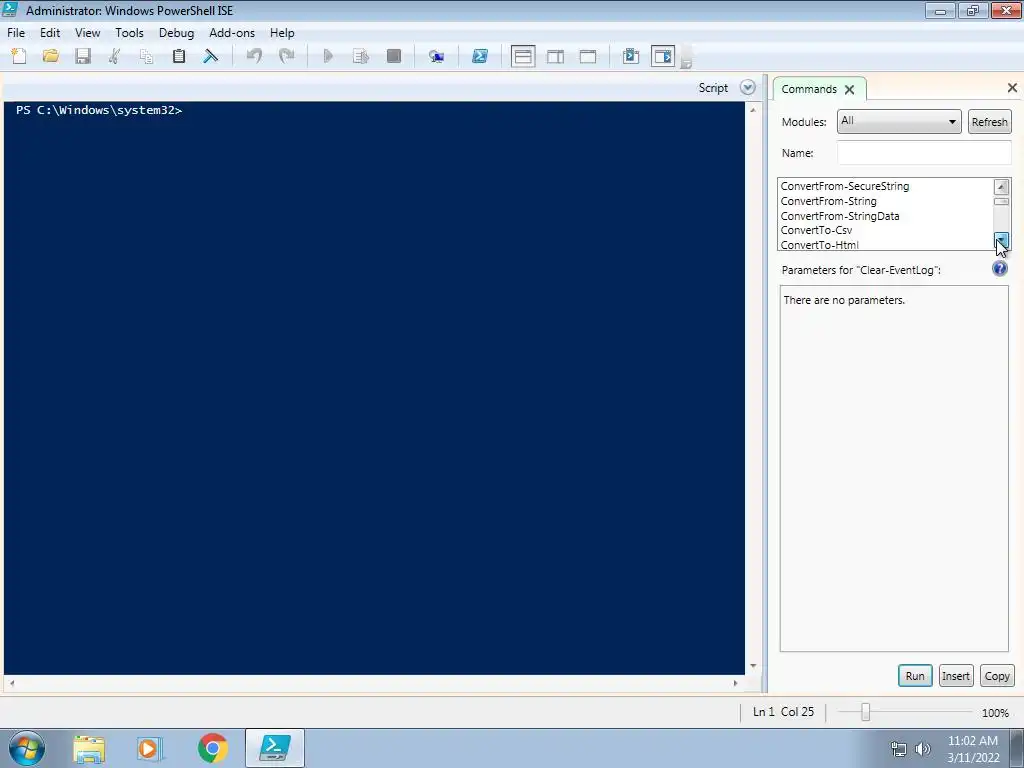Viewport: 1024px width, 768px height.
Task: Click the Insert button in Commands pane
Action: 955,676
